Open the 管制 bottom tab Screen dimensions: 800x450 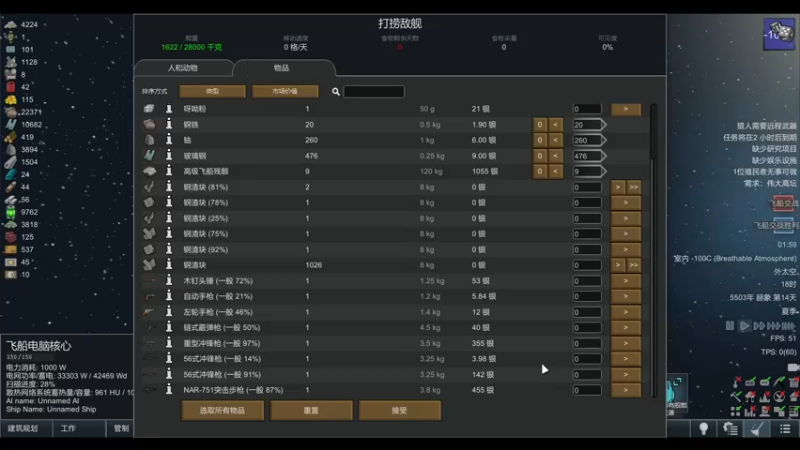point(120,429)
